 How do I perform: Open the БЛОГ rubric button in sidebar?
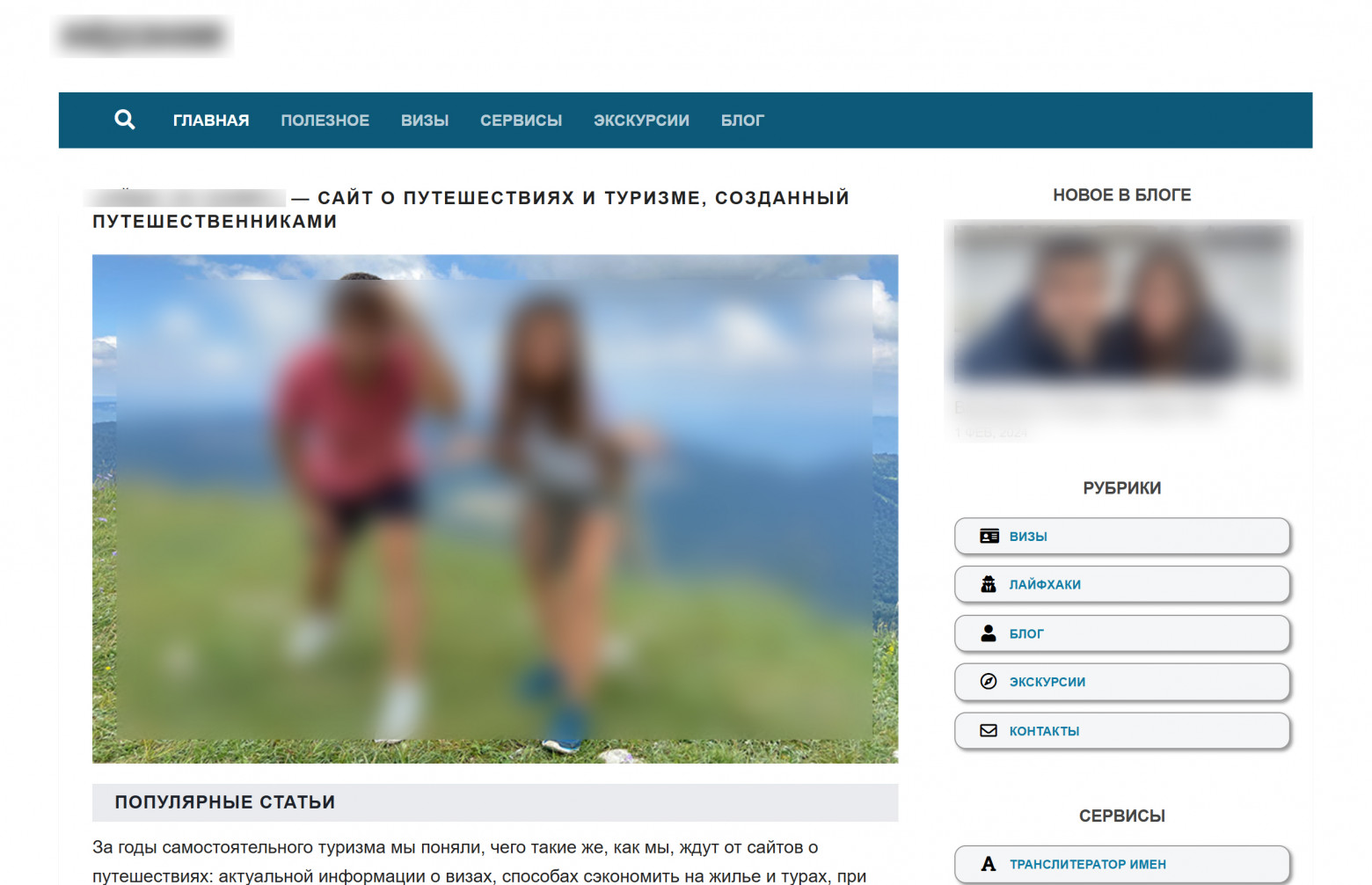(1122, 633)
